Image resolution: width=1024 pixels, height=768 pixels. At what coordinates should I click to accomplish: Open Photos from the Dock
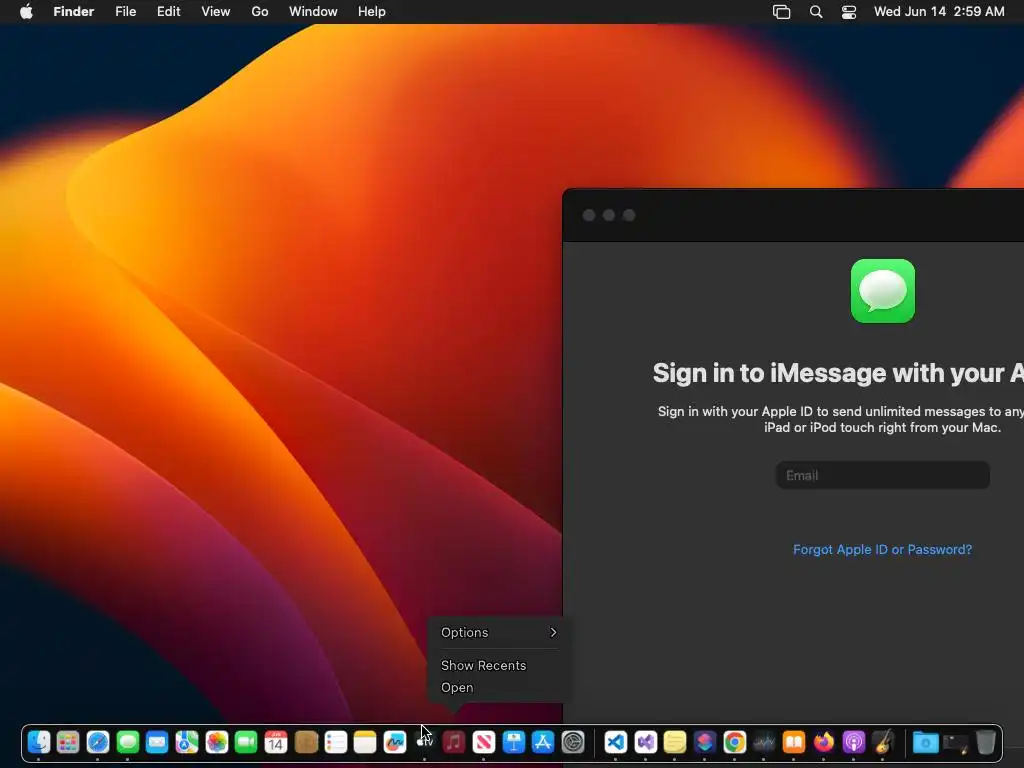216,743
